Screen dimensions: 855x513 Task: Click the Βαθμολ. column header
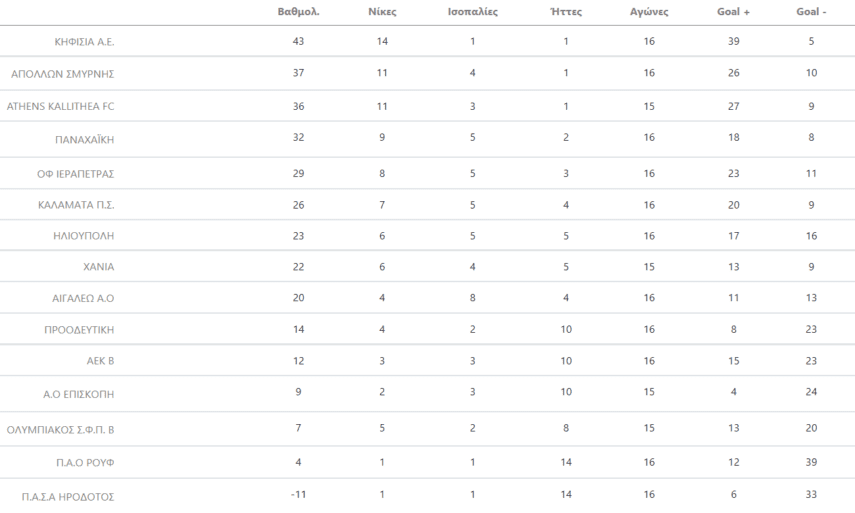(297, 13)
